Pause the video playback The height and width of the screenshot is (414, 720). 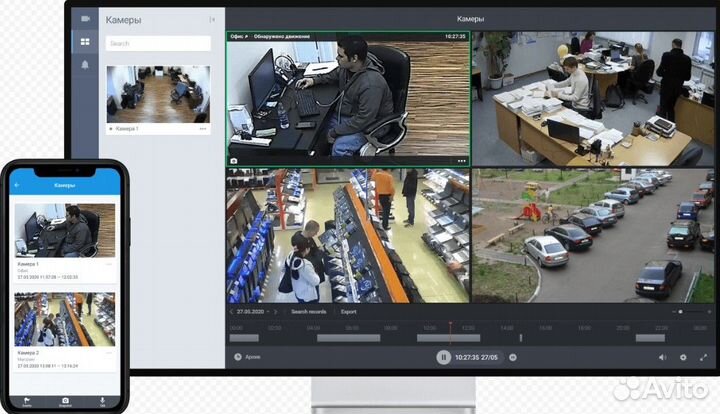[x=443, y=357]
